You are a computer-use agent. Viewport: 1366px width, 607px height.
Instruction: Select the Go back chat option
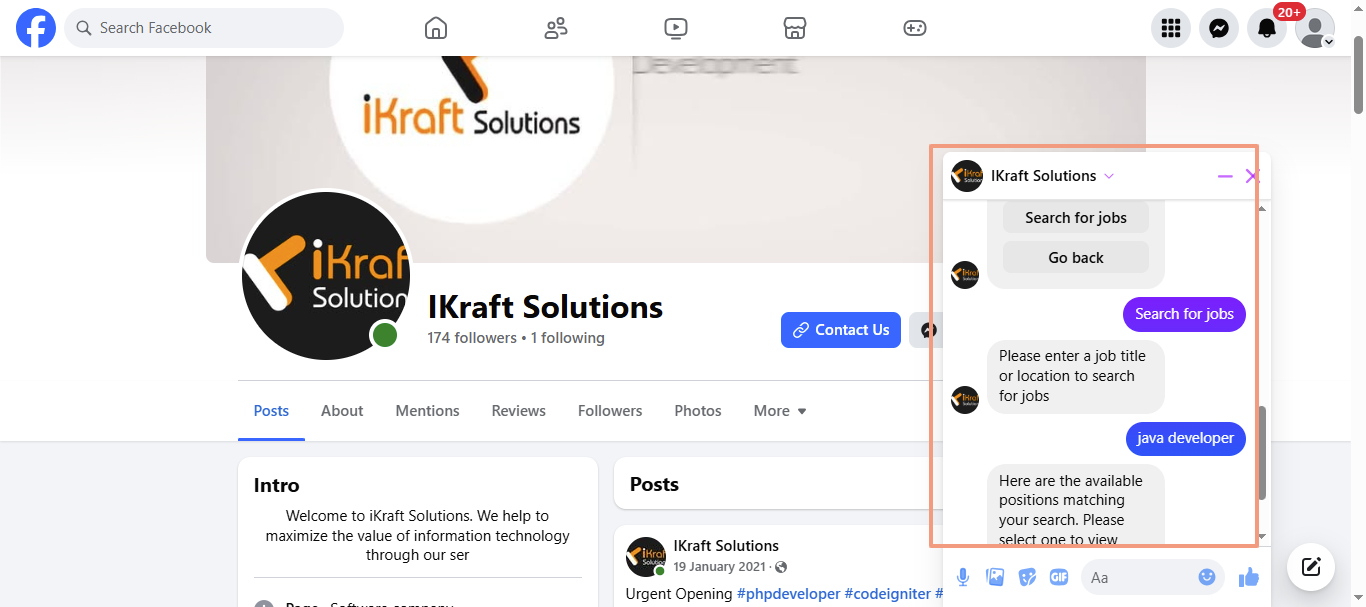pos(1076,258)
